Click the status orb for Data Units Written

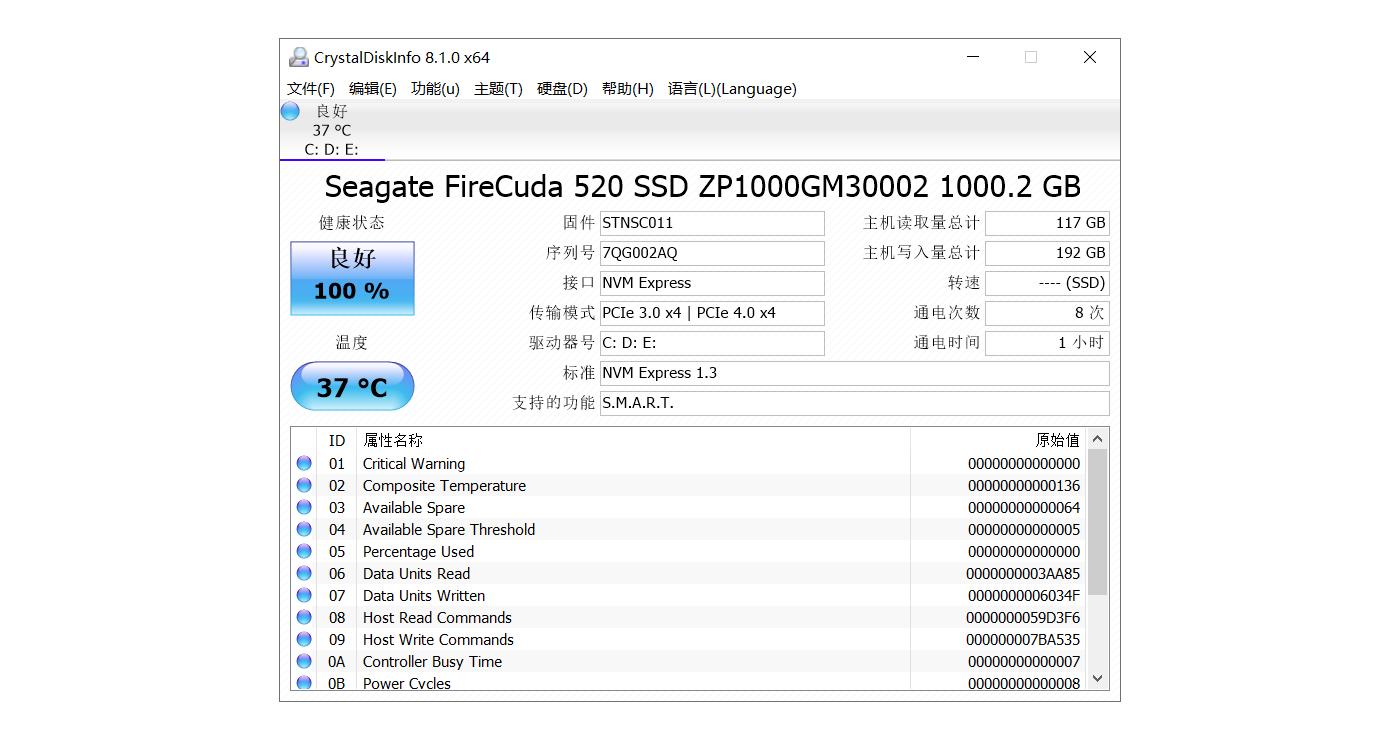pos(304,596)
